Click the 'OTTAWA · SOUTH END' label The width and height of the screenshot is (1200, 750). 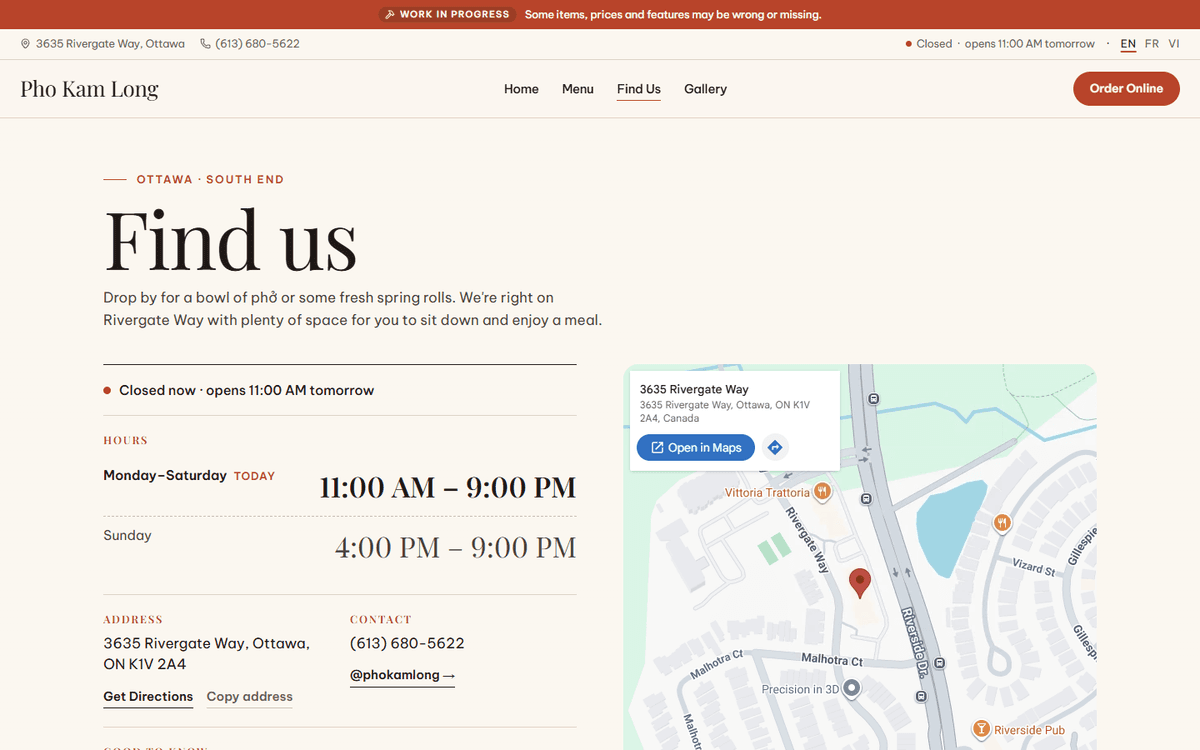(210, 180)
